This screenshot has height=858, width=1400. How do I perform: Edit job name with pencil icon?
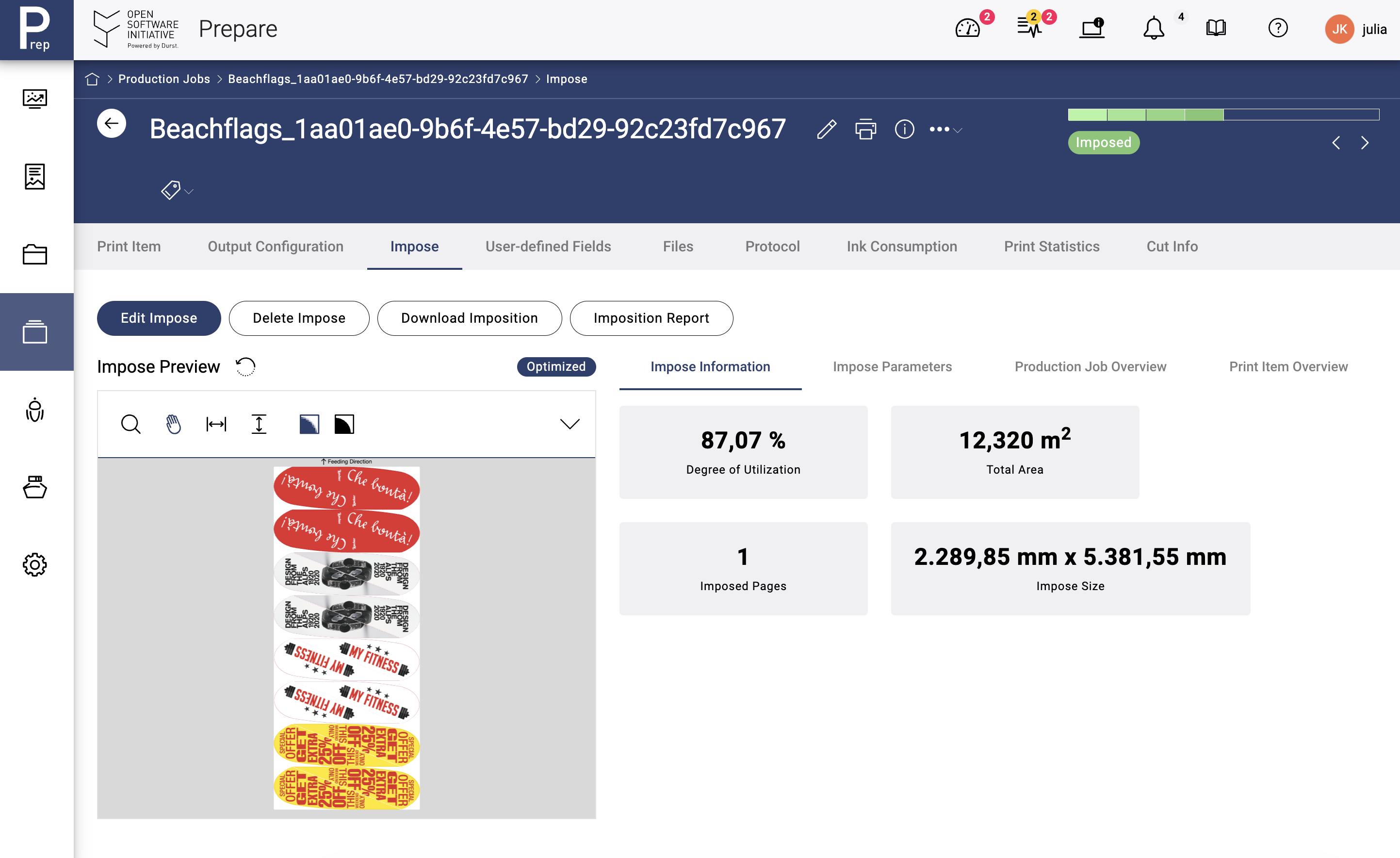click(827, 130)
